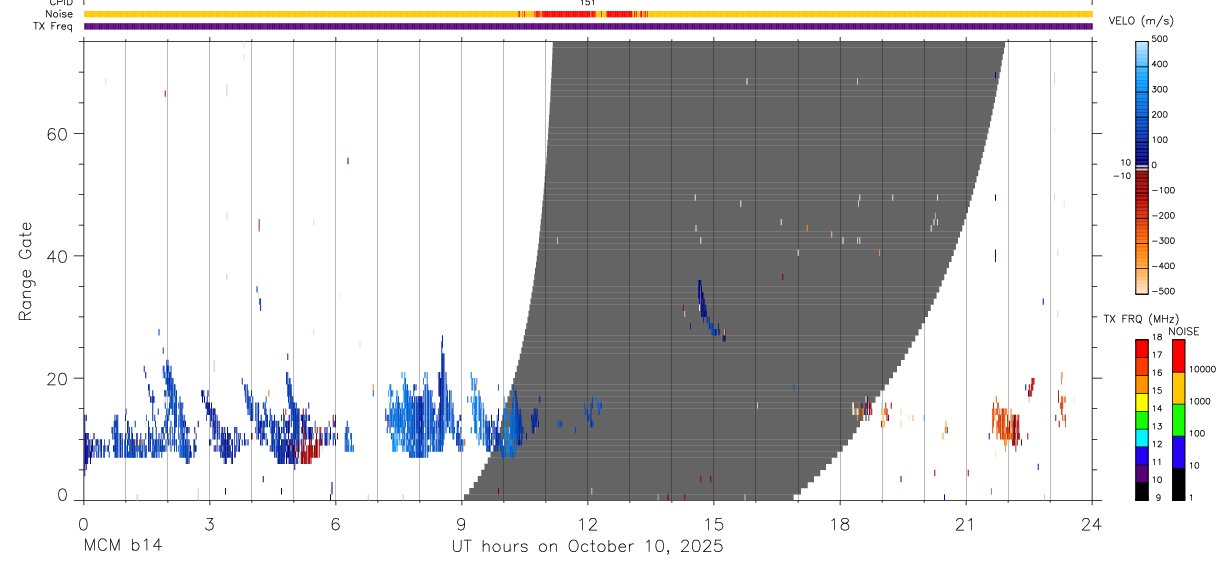Image resolution: width=1228 pixels, height=567 pixels.
Task: Click the 1000 label on the noise legend
Action: 1199,401
